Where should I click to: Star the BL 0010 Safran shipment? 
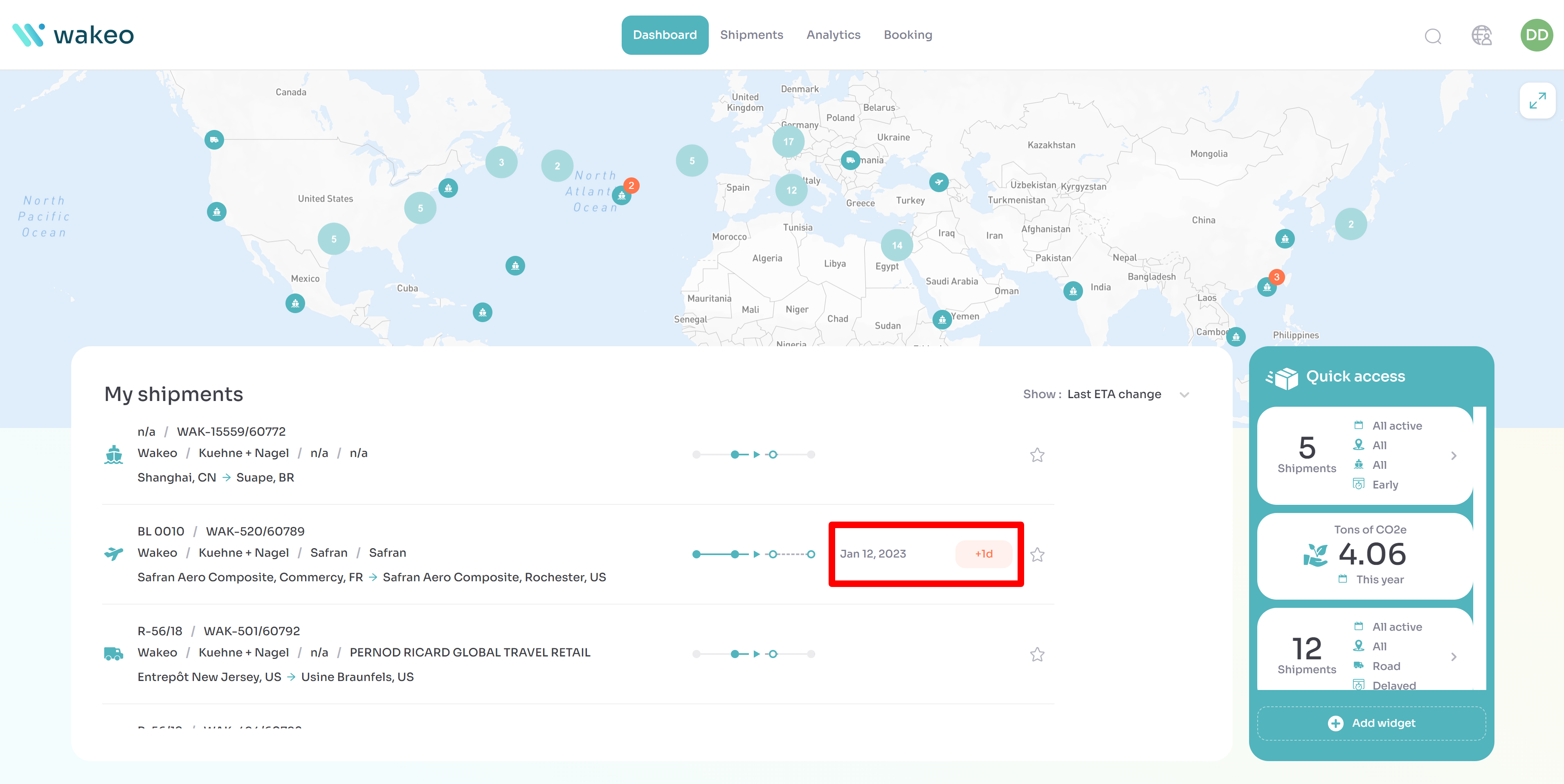pos(1037,555)
